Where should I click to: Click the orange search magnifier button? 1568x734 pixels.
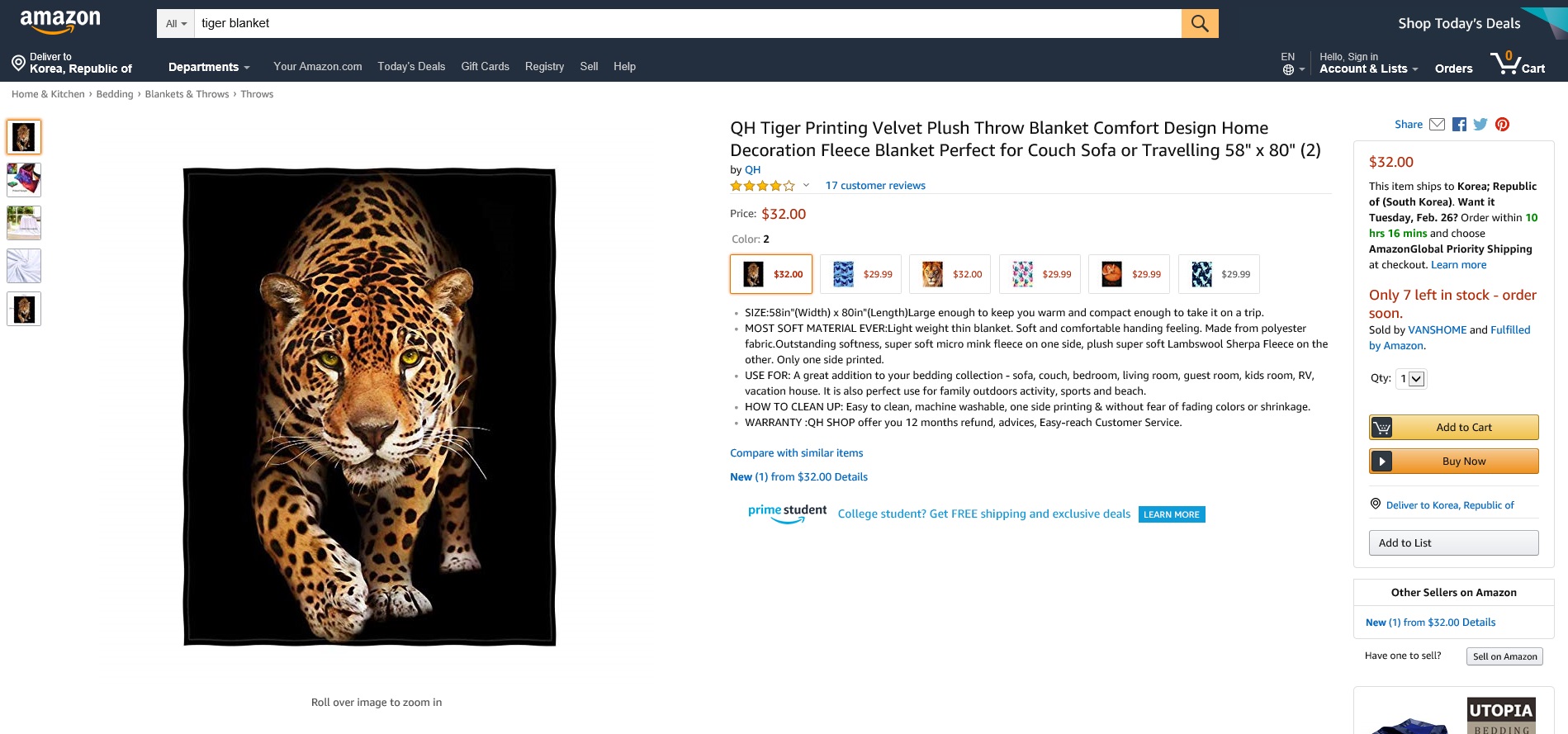(x=1200, y=23)
